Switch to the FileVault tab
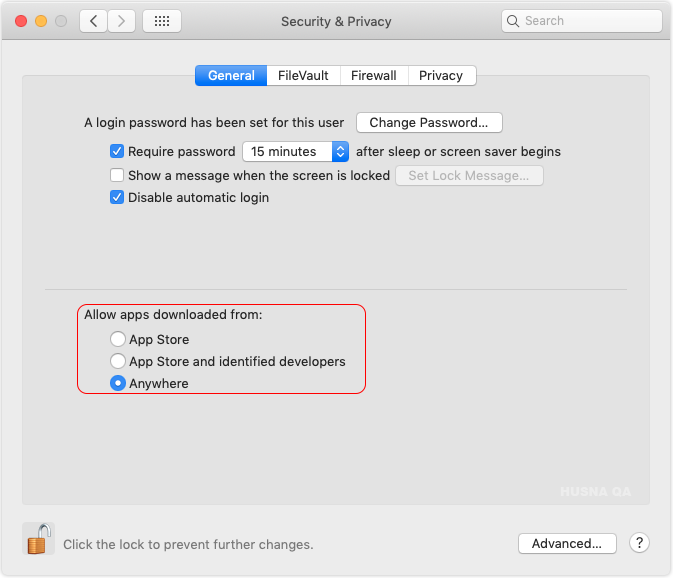This screenshot has height=578, width=673. tap(303, 76)
